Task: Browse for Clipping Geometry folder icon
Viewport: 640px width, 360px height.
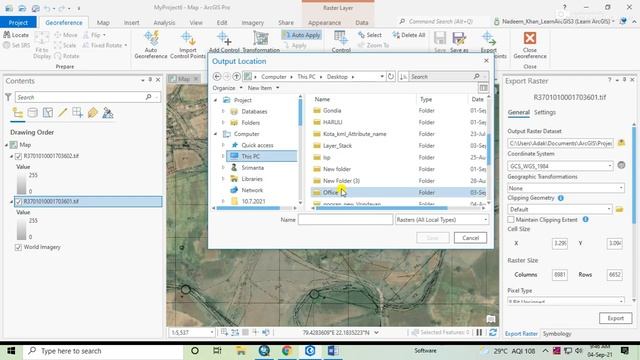Action: (620, 209)
